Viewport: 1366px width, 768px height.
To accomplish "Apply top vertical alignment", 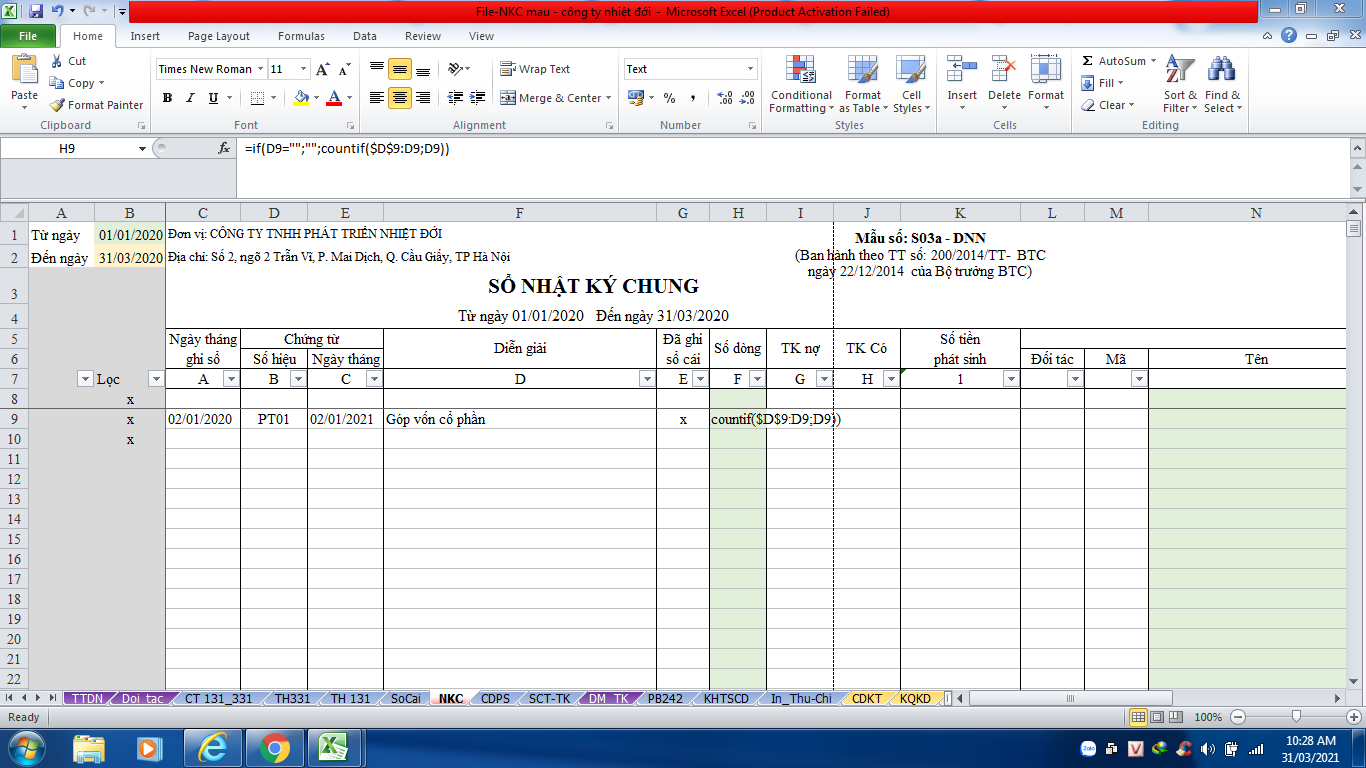I will coord(377,69).
